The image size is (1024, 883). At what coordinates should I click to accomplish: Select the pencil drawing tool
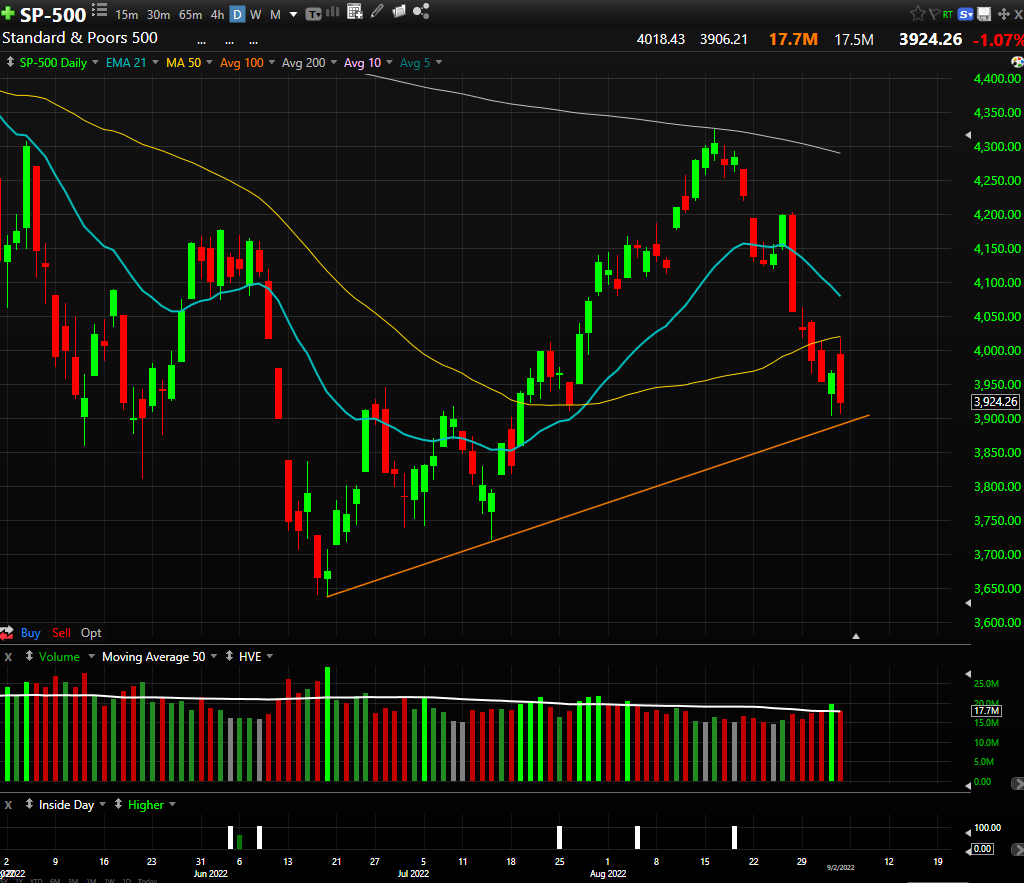[377, 11]
